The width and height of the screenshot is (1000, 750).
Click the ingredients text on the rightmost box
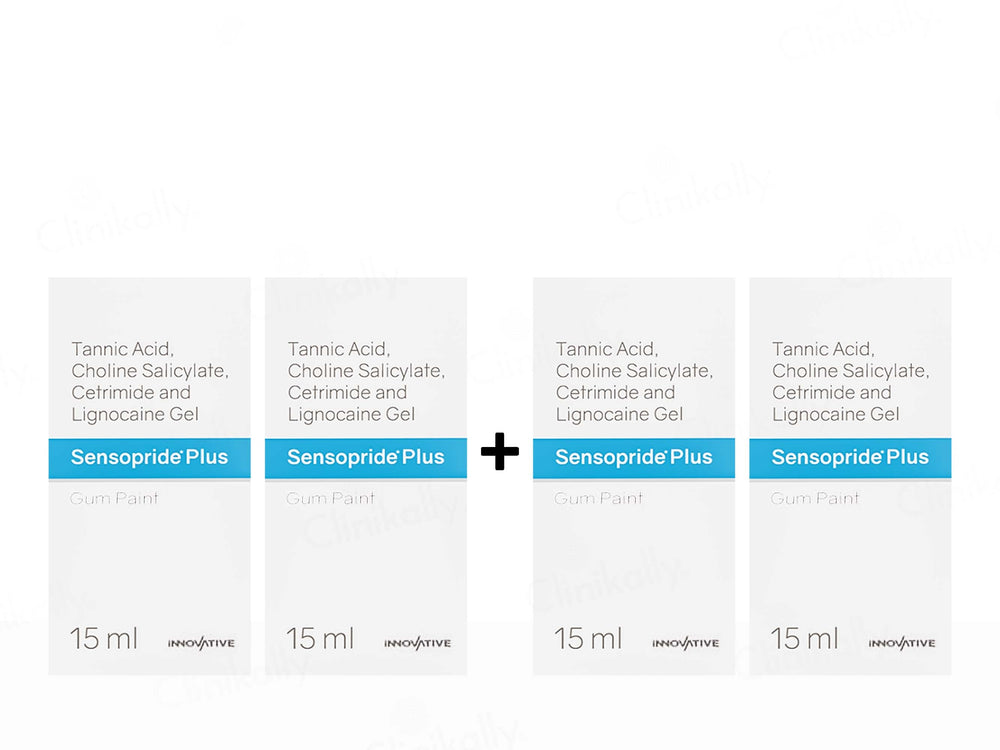pos(850,381)
